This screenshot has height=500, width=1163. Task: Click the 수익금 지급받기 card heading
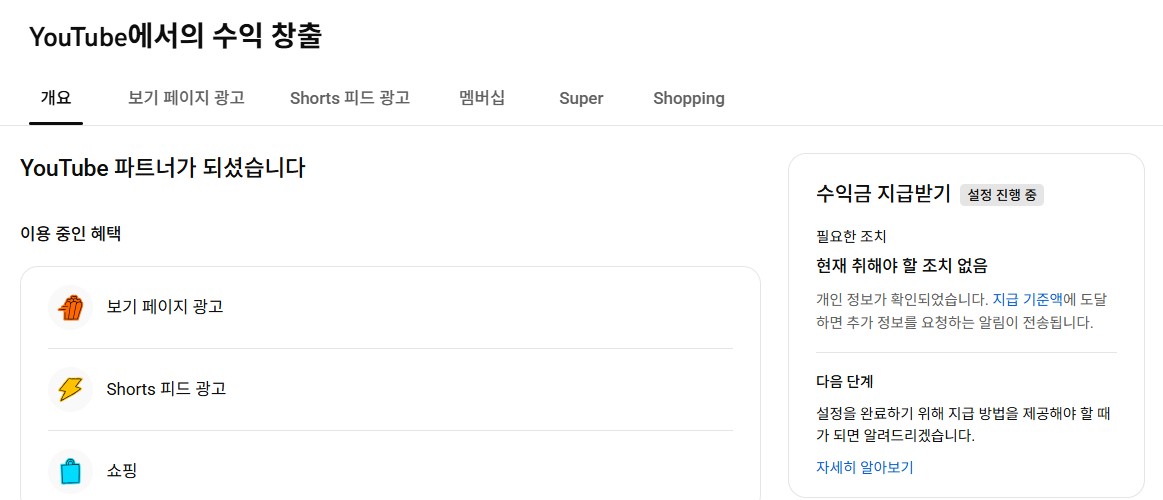click(x=883, y=194)
